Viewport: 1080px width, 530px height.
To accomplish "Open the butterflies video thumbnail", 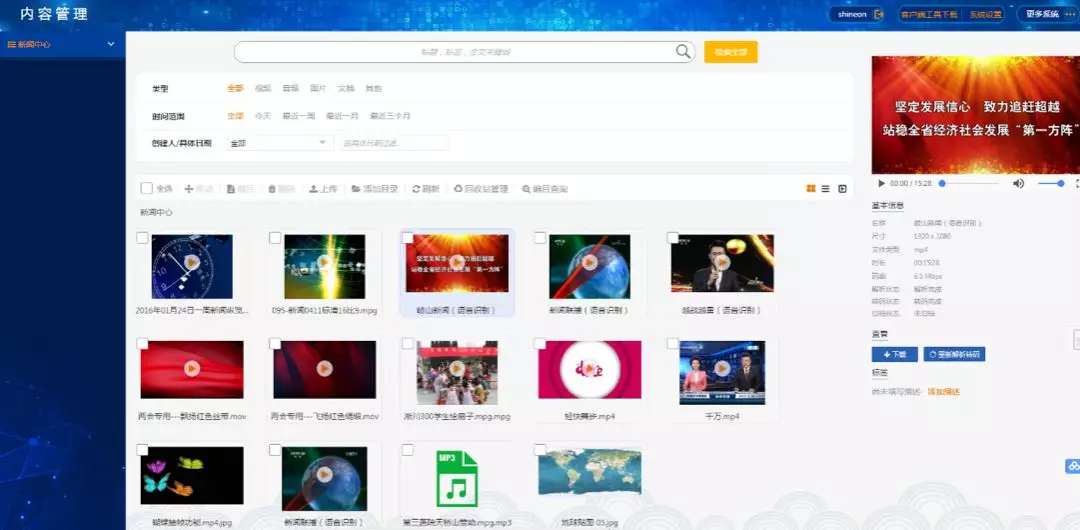I will pyautogui.click(x=192, y=476).
